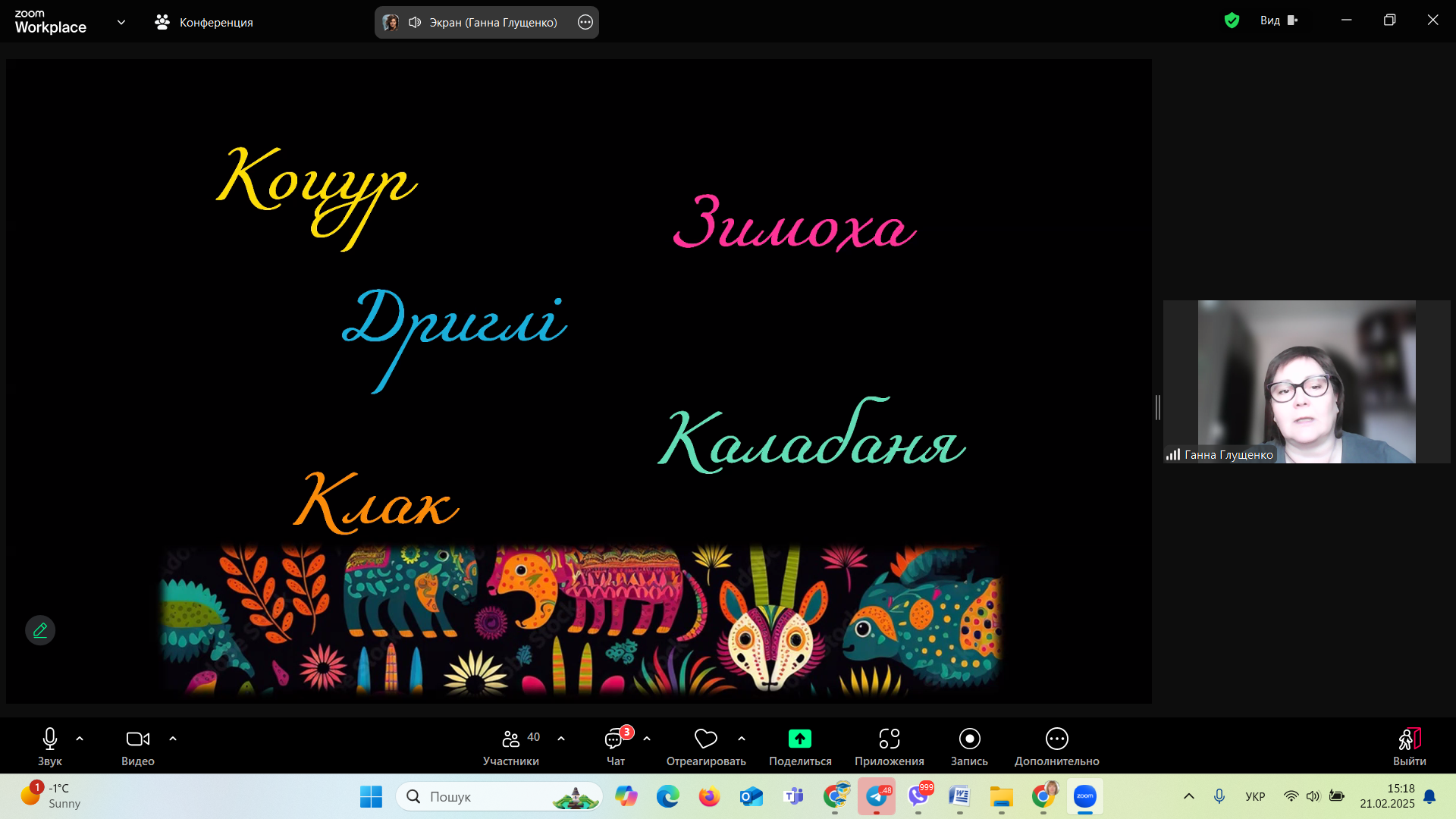Open shared screen options ellipsis button
Screen dimensions: 1456x819
pyautogui.click(x=585, y=22)
